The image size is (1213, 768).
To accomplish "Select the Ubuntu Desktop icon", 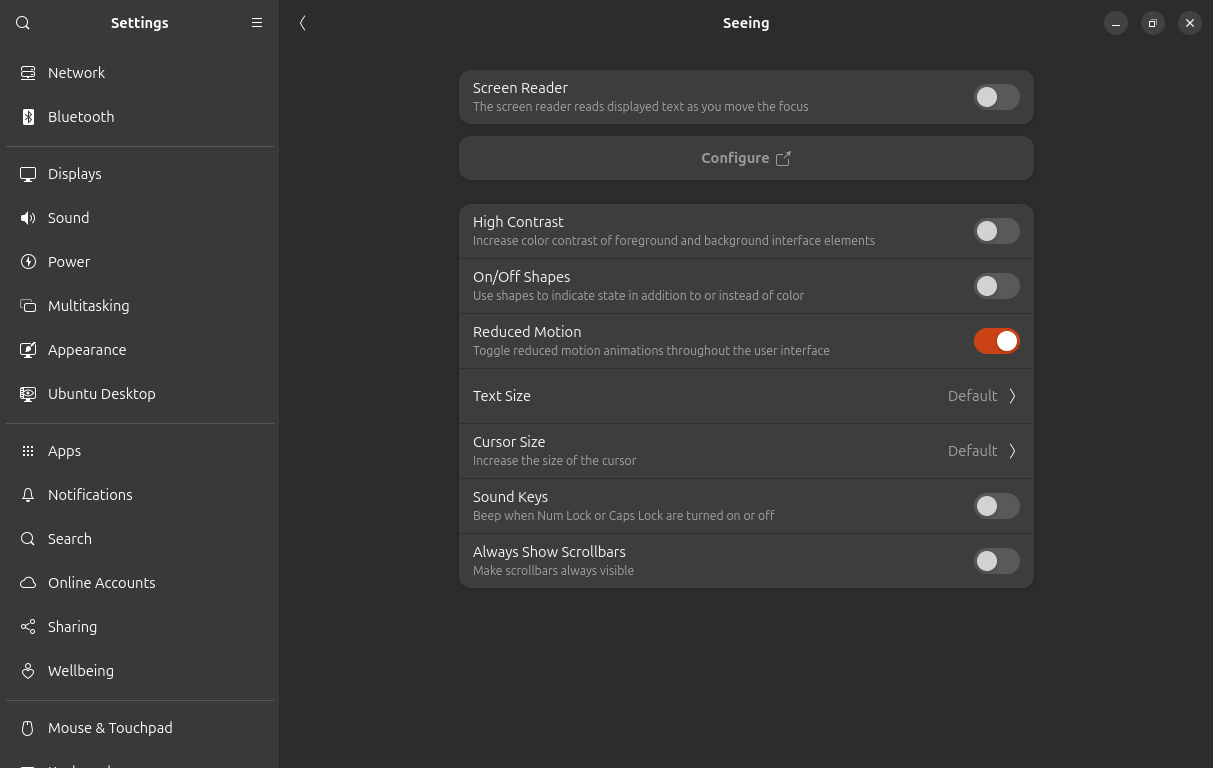I will [x=27, y=393].
